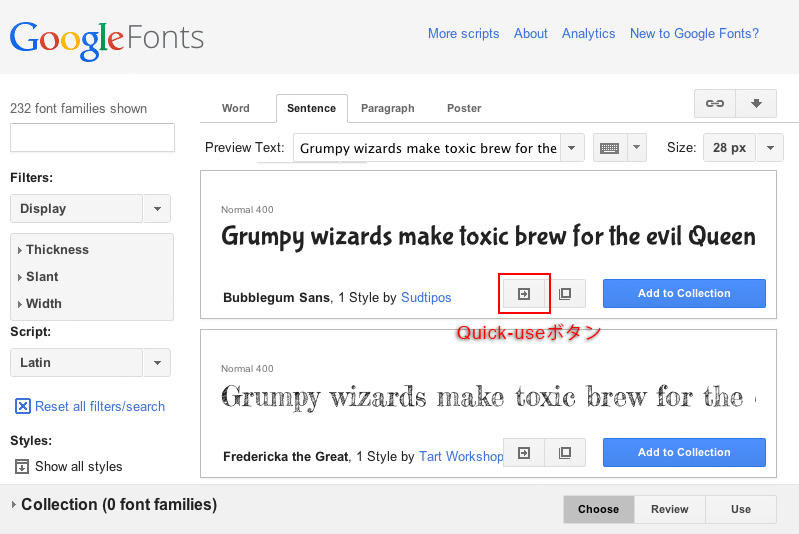Viewport: 799px width, 534px height.
Task: Click the Fredericka the Great preview sentence
Action: tap(488, 397)
